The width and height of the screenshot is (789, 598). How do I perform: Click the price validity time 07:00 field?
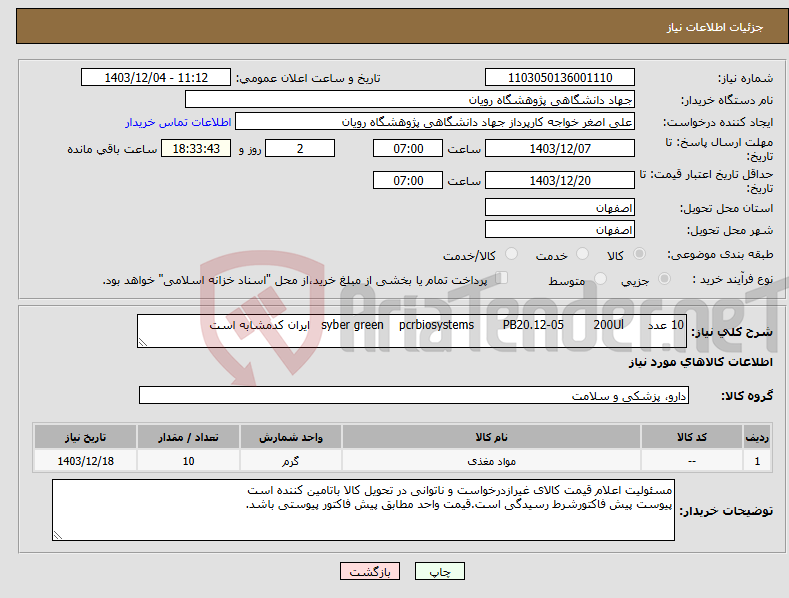(408, 180)
